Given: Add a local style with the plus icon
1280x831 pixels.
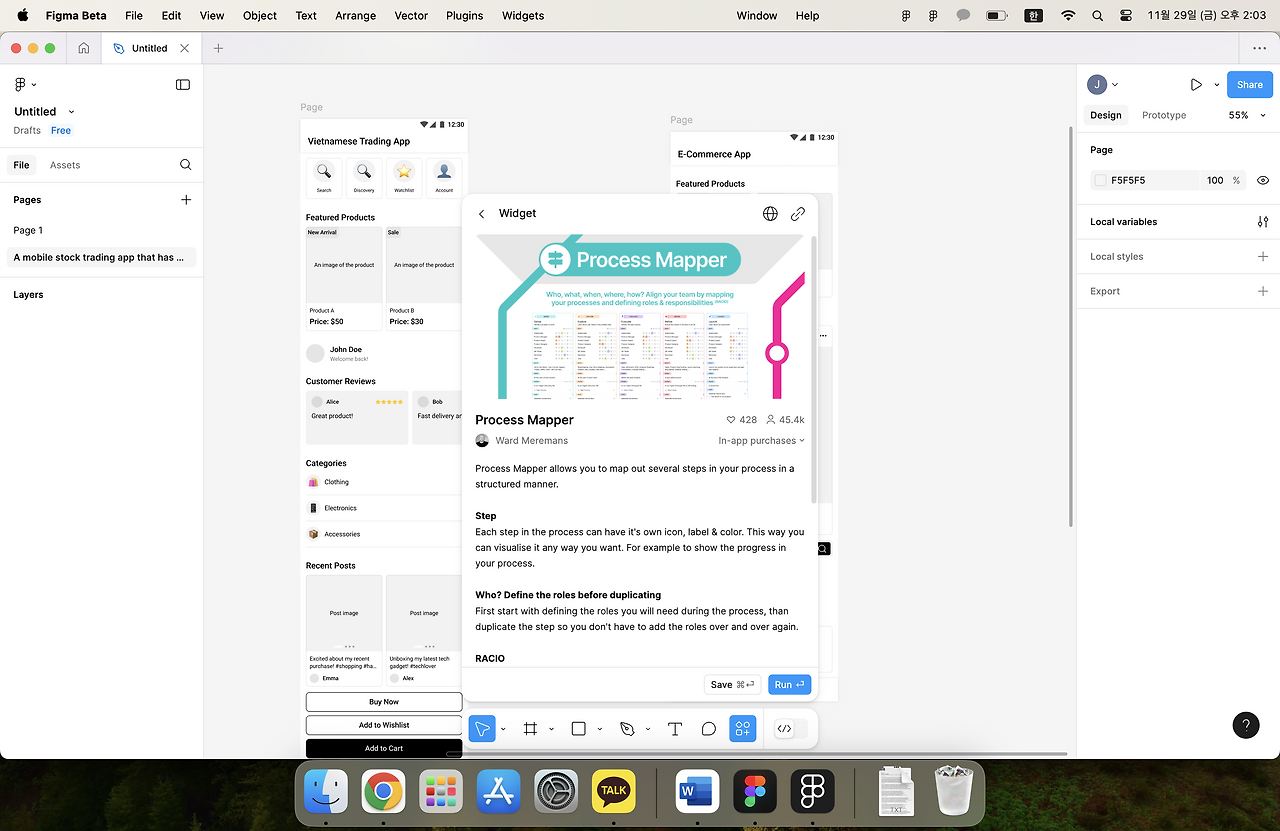Looking at the screenshot, I should click(1263, 257).
